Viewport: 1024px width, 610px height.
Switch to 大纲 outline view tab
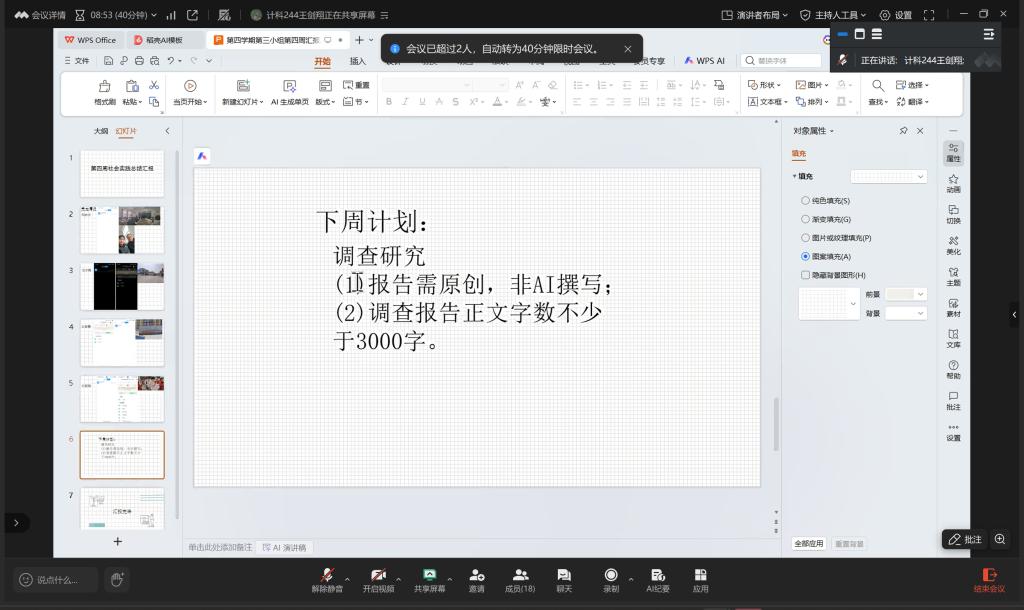pyautogui.click(x=100, y=131)
